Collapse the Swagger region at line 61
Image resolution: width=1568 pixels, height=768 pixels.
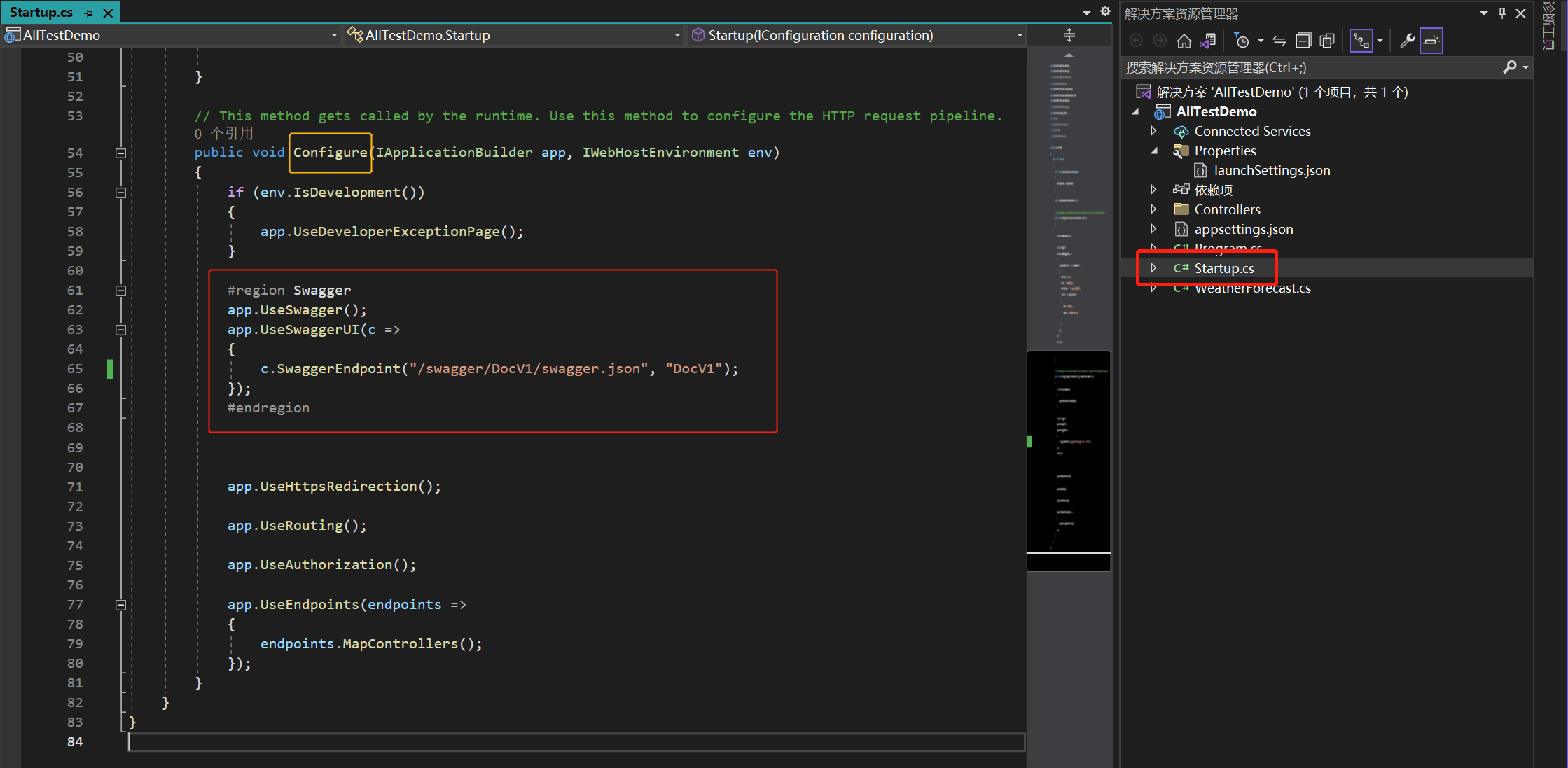[120, 291]
